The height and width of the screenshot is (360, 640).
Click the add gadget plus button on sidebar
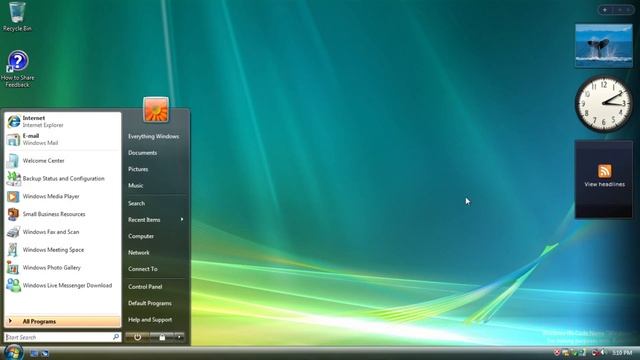[x=604, y=10]
